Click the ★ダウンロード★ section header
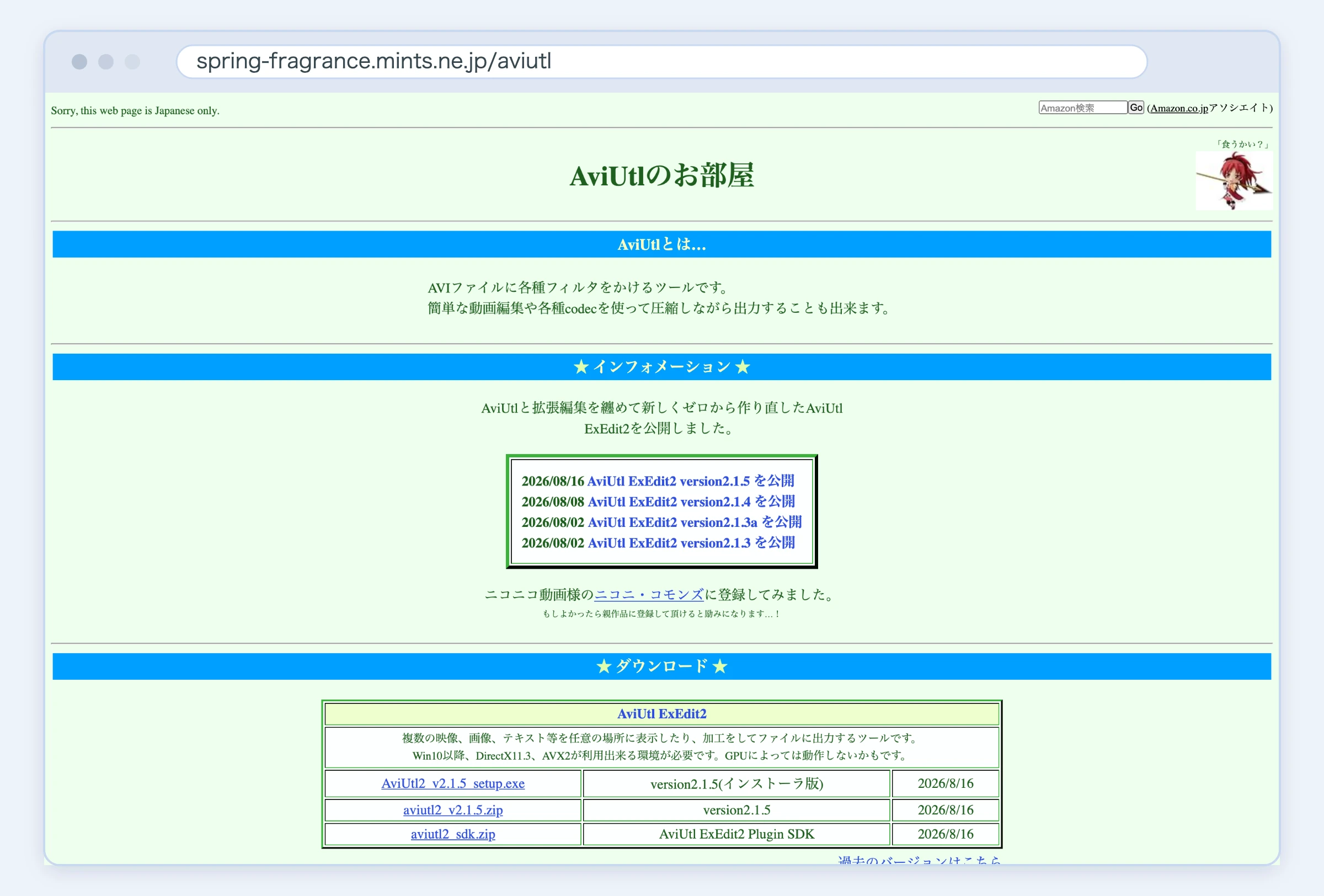Image resolution: width=1324 pixels, height=896 pixels. pos(661,666)
